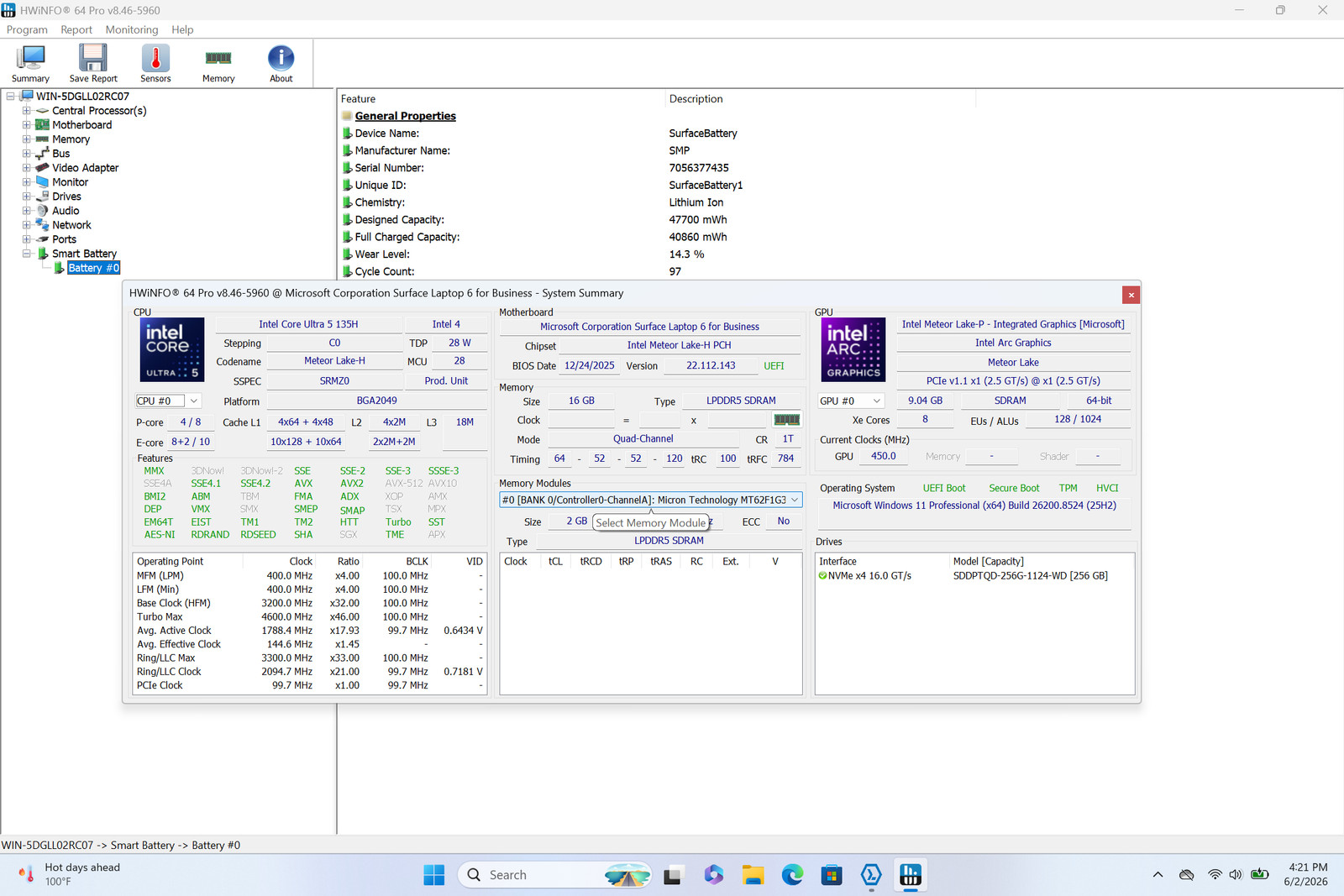
Task: Expand the Bus tree node
Action: [x=26, y=154]
